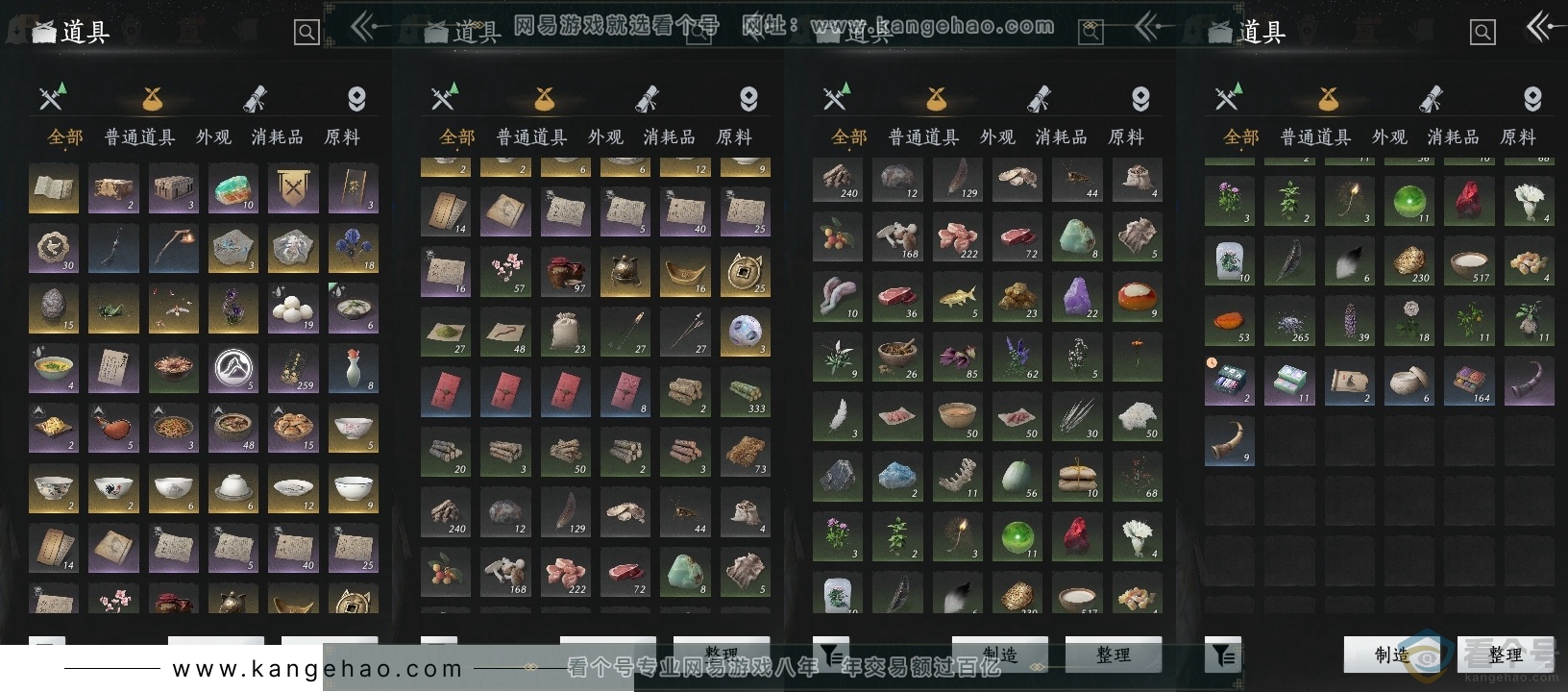This screenshot has height=692, width=1568.
Task: Select the jade stone with count 10, first panel
Action: pos(233,188)
